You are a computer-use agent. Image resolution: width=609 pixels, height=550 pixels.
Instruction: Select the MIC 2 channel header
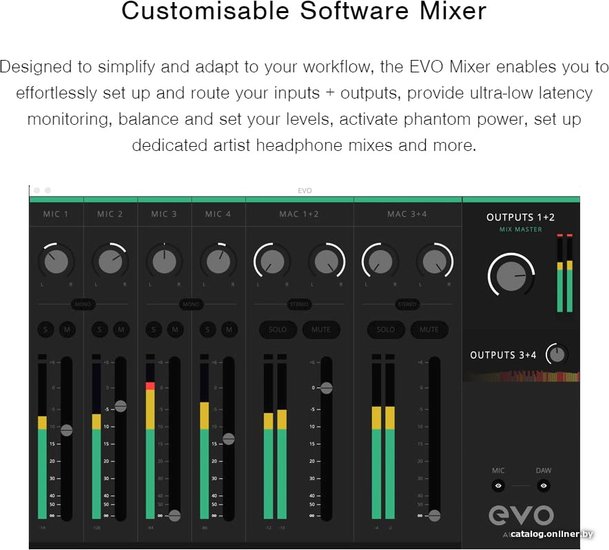(x=110, y=214)
